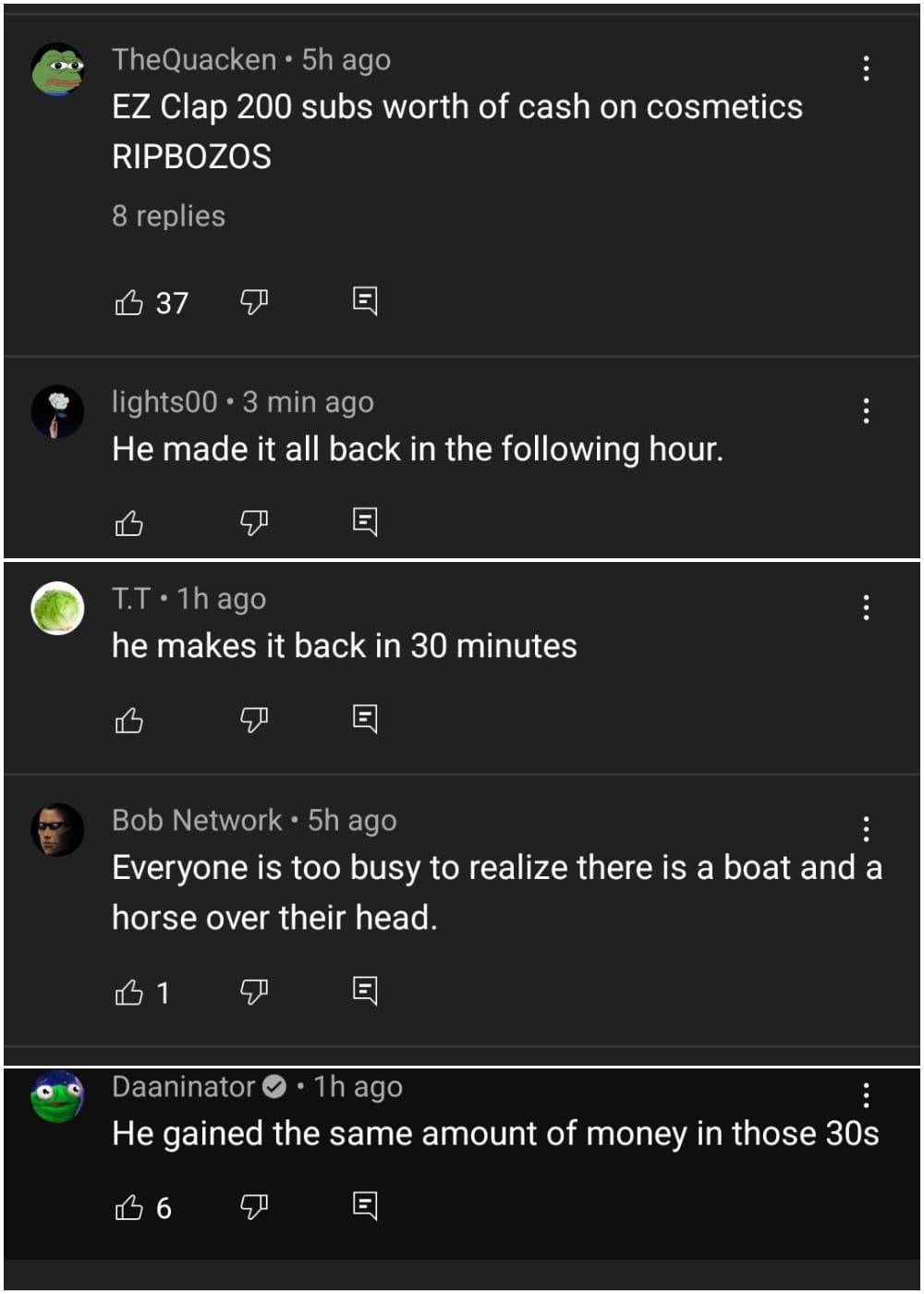Screen dimensions: 924x1294
Task: Reply to Bob Network's comment
Action: (x=365, y=992)
